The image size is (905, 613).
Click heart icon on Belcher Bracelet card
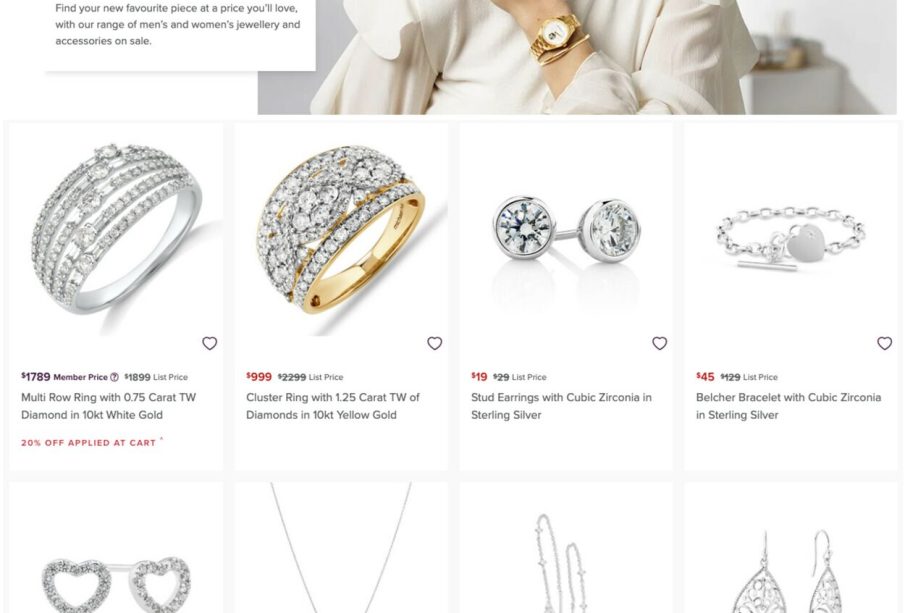pos(885,343)
